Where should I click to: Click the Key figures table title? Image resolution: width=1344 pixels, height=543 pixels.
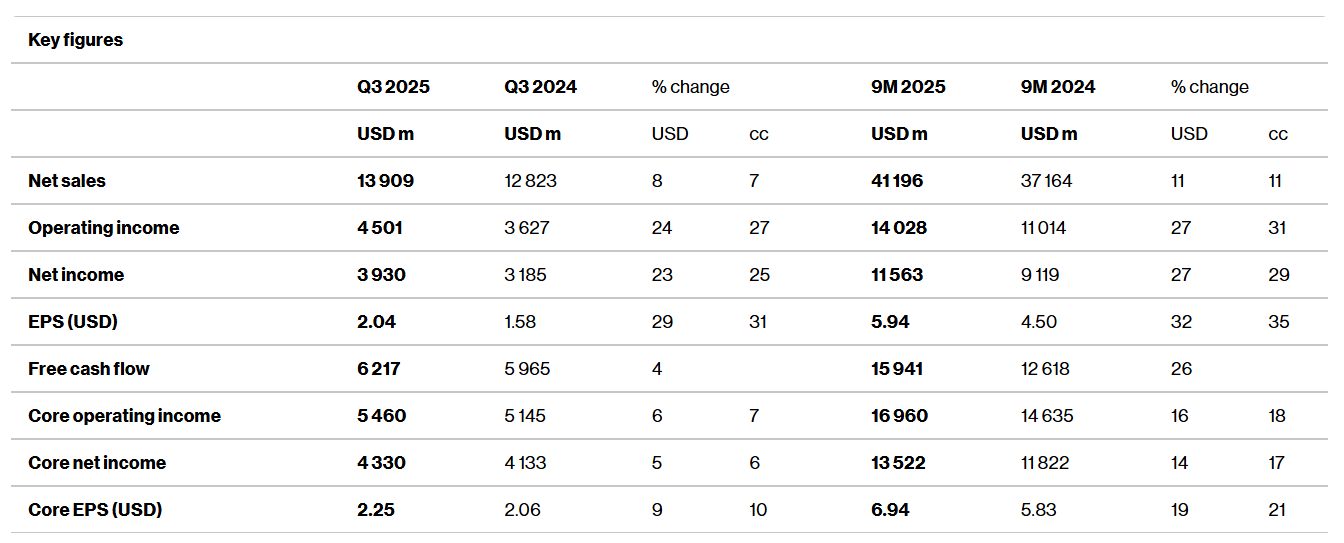[x=75, y=40]
